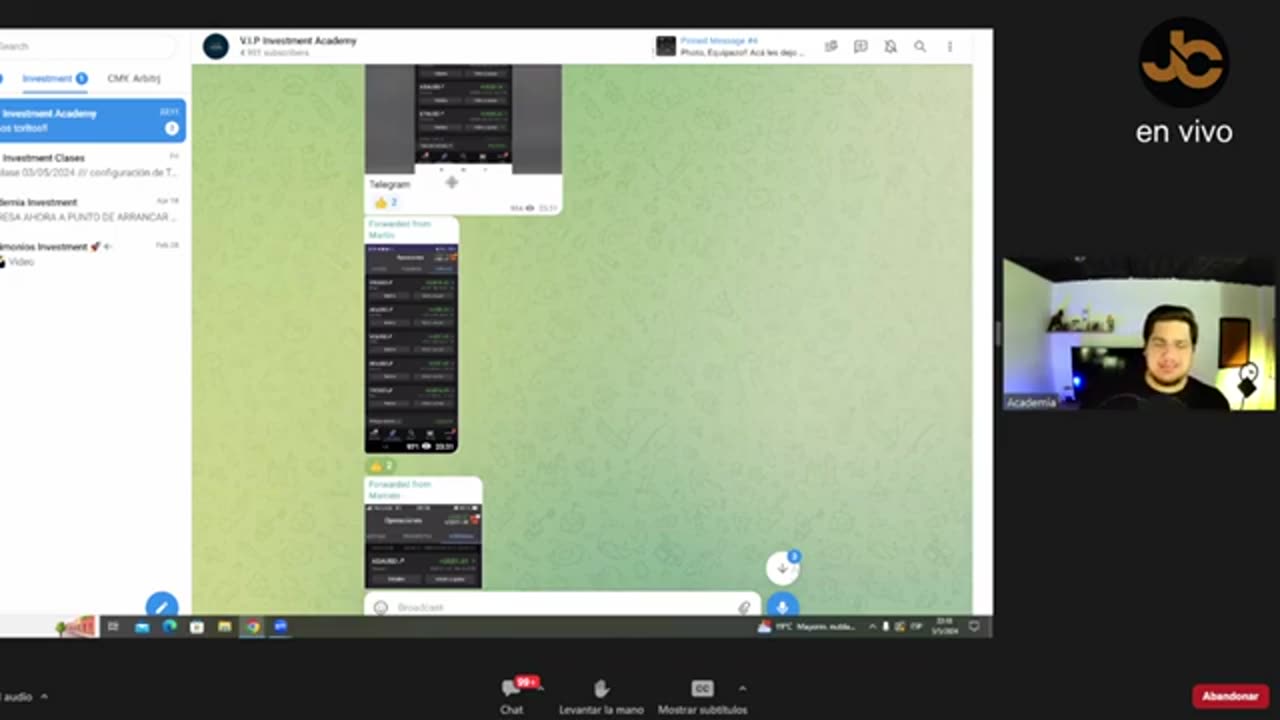This screenshot has height=720, width=1280.
Task: Jump to latest with the down-arrow button
Action: point(782,568)
